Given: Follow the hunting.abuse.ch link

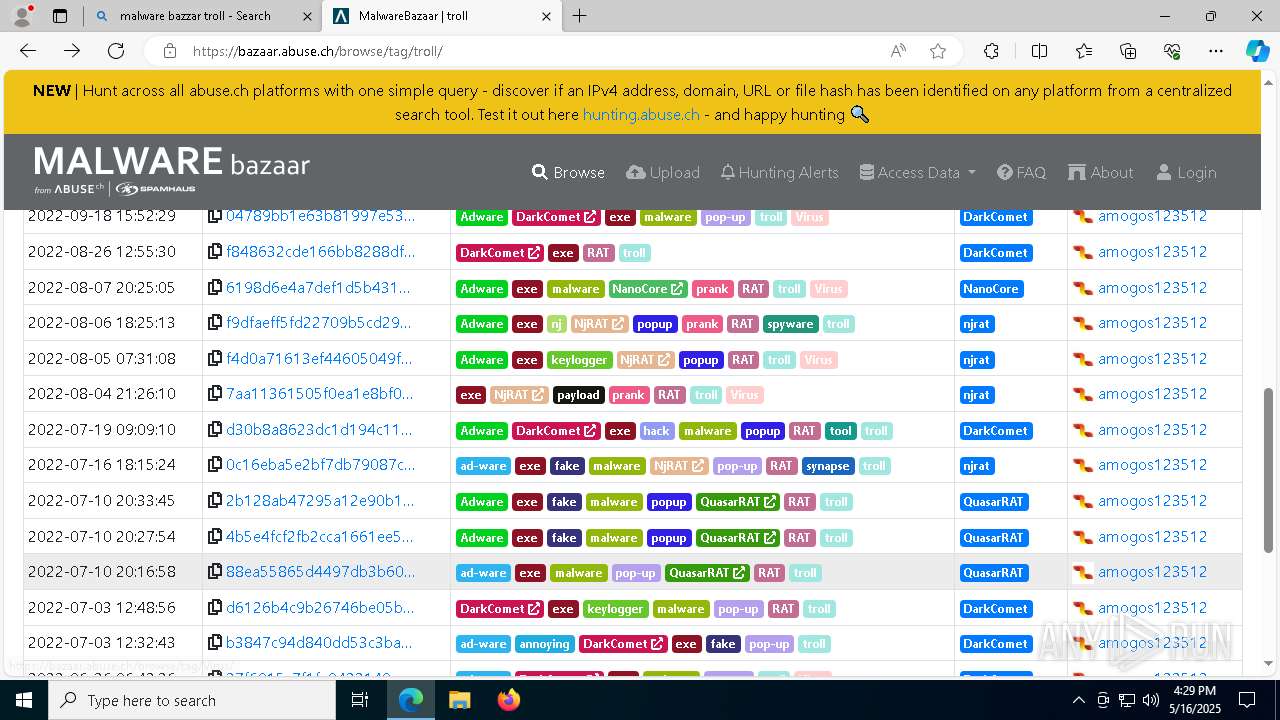Looking at the screenshot, I should [x=641, y=114].
